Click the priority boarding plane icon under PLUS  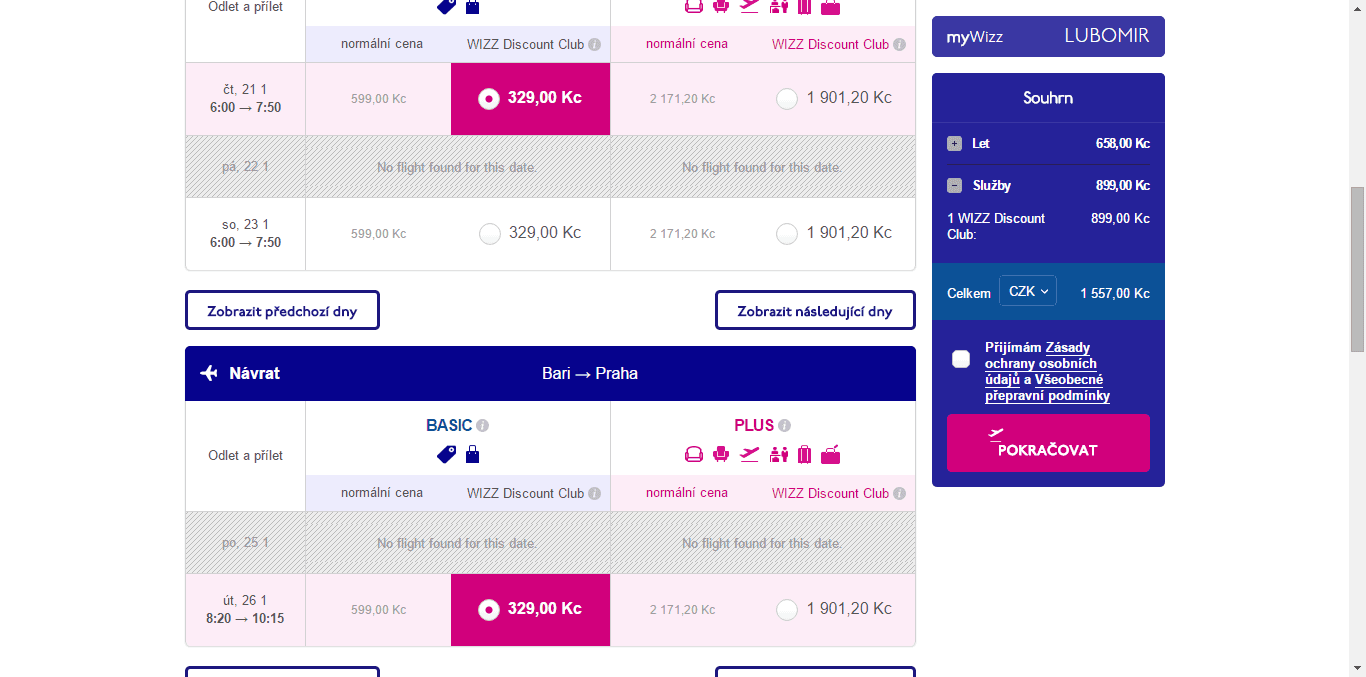tap(750, 454)
